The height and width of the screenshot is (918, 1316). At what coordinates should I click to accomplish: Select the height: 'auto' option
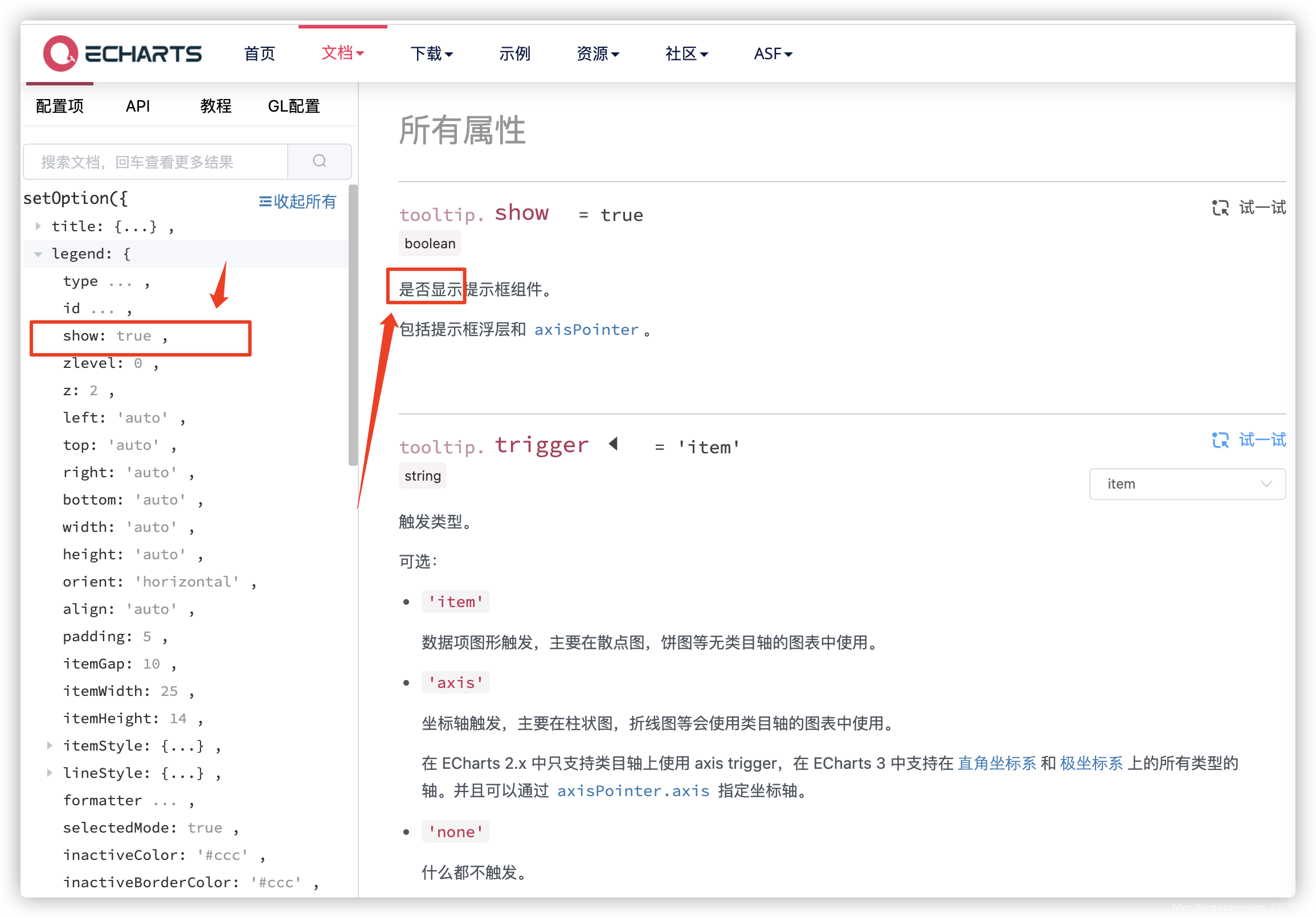click(133, 555)
